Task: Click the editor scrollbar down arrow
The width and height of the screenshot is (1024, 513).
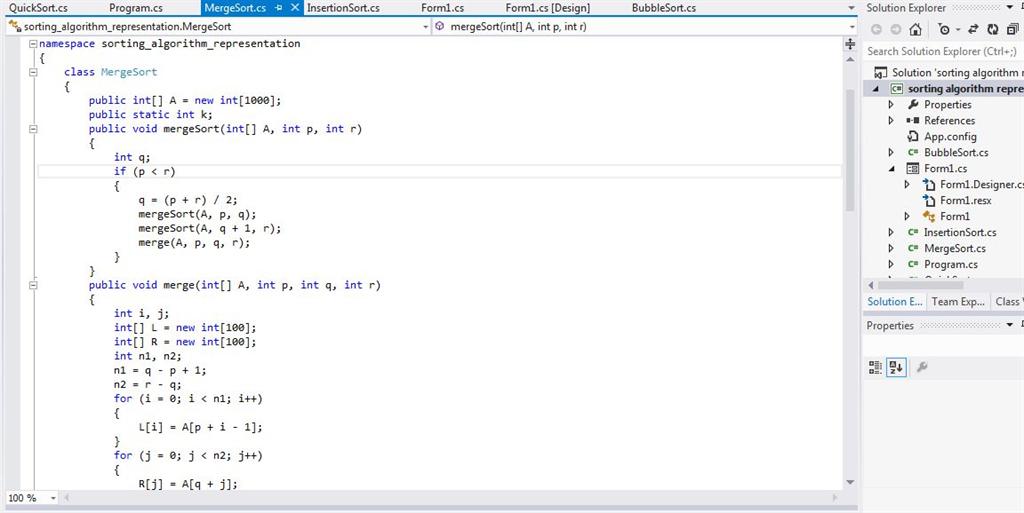Action: point(850,482)
